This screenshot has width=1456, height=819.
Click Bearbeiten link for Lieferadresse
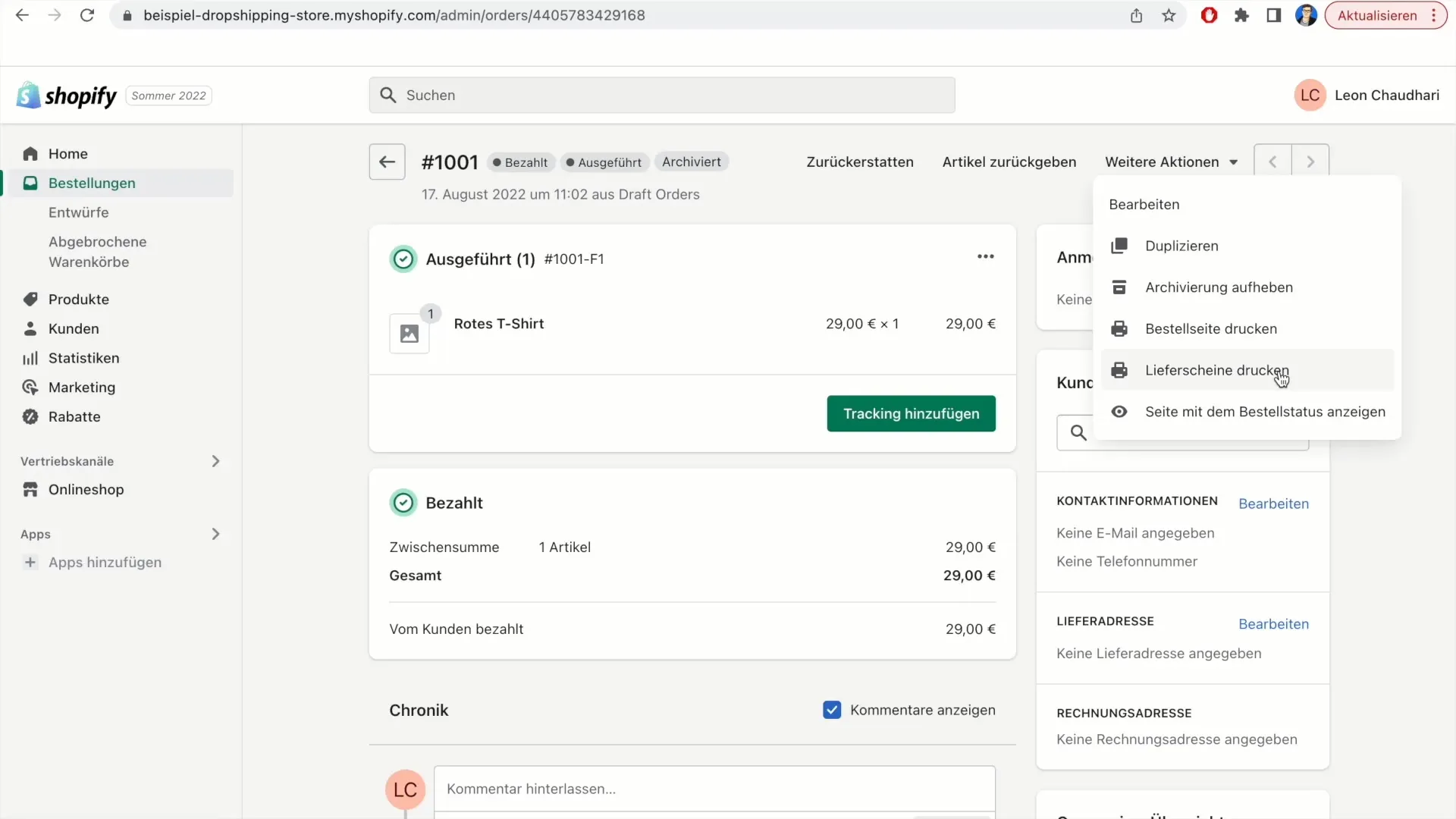[x=1273, y=623]
